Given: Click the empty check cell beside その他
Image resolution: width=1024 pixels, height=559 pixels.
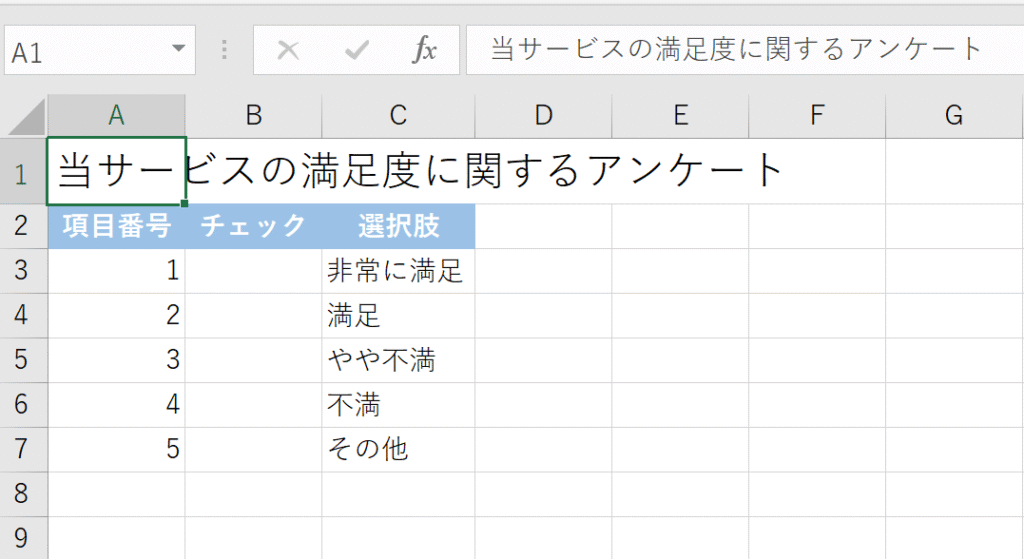Looking at the screenshot, I should click(x=253, y=449).
